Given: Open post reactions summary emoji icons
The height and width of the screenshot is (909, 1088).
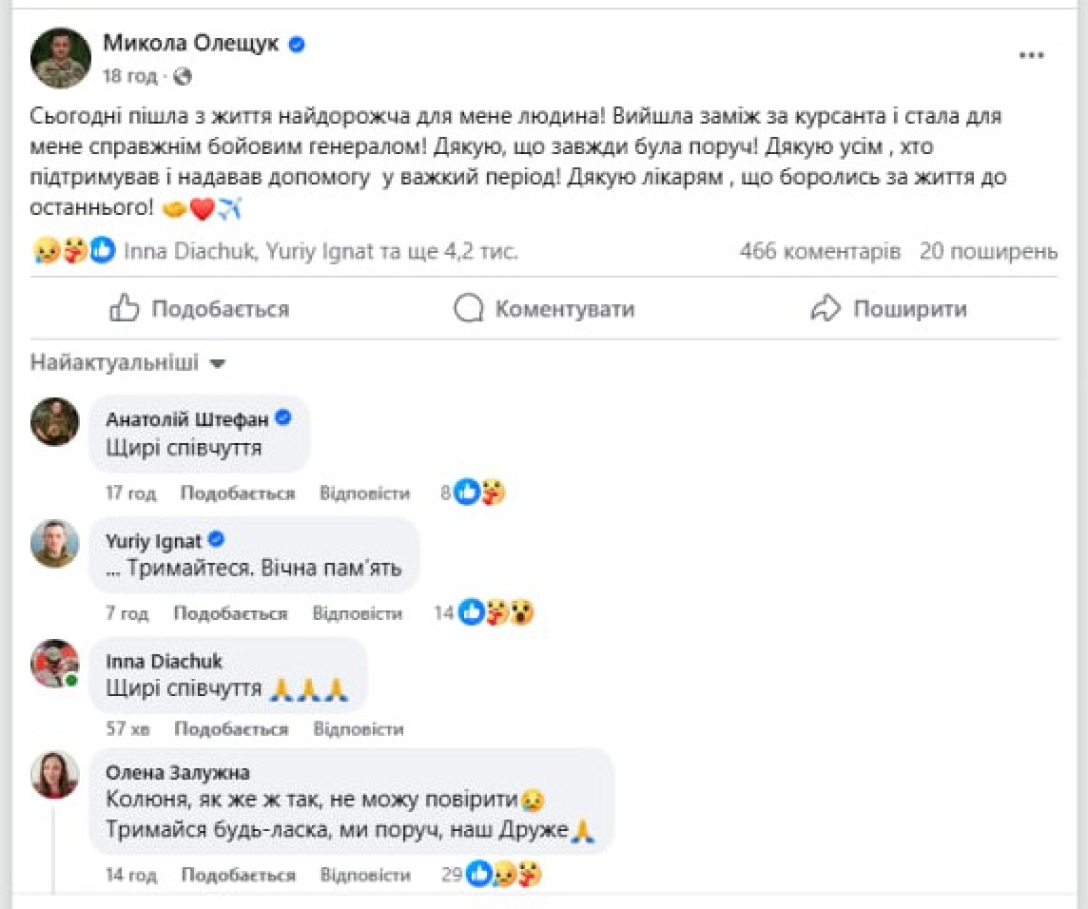Looking at the screenshot, I should coord(74,251).
